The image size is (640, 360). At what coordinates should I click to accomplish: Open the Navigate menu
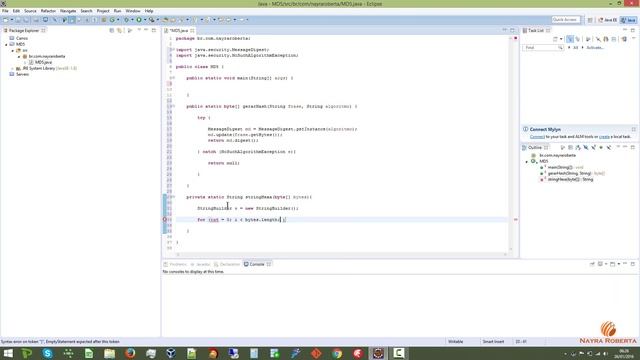pos(68,11)
